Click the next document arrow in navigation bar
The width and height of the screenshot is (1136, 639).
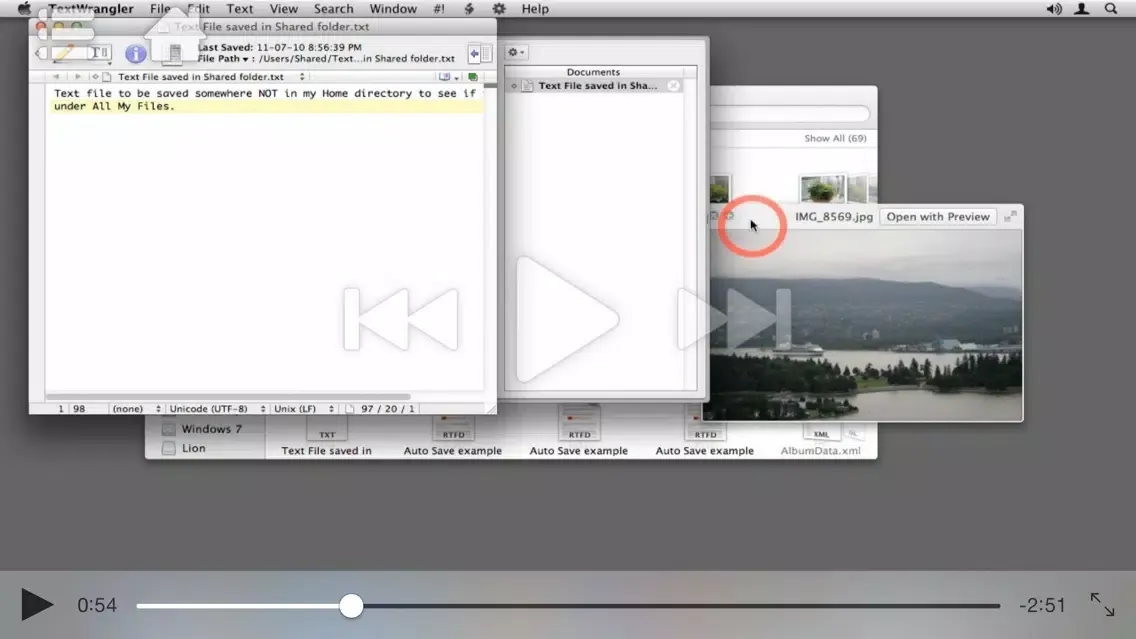(x=77, y=77)
